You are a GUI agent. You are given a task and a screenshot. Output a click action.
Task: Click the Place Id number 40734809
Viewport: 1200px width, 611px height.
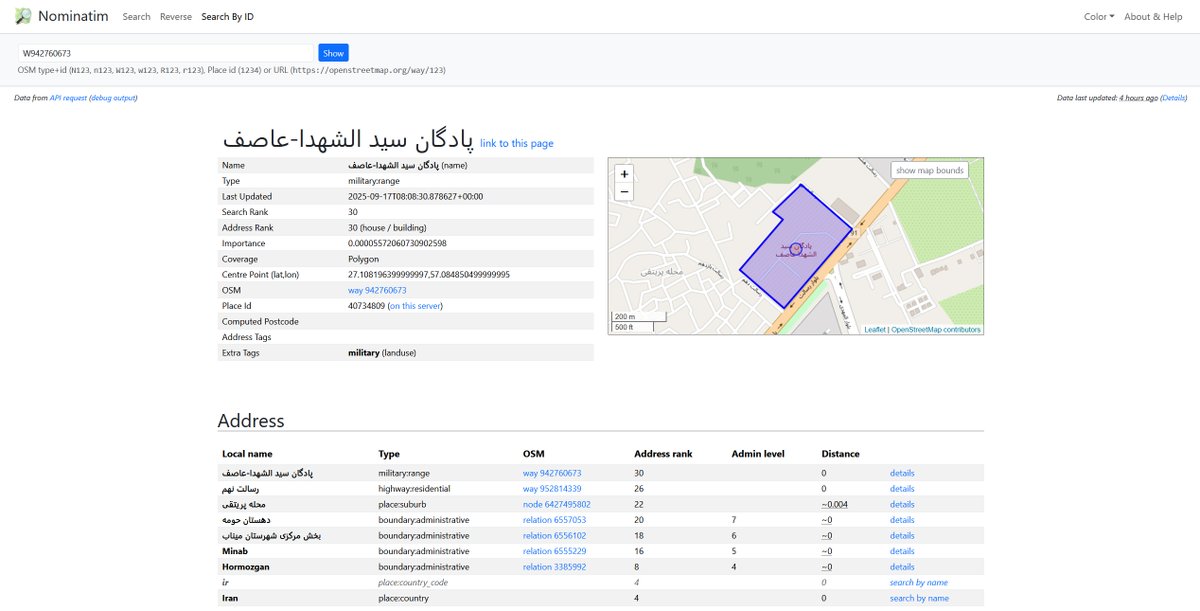coord(366,306)
